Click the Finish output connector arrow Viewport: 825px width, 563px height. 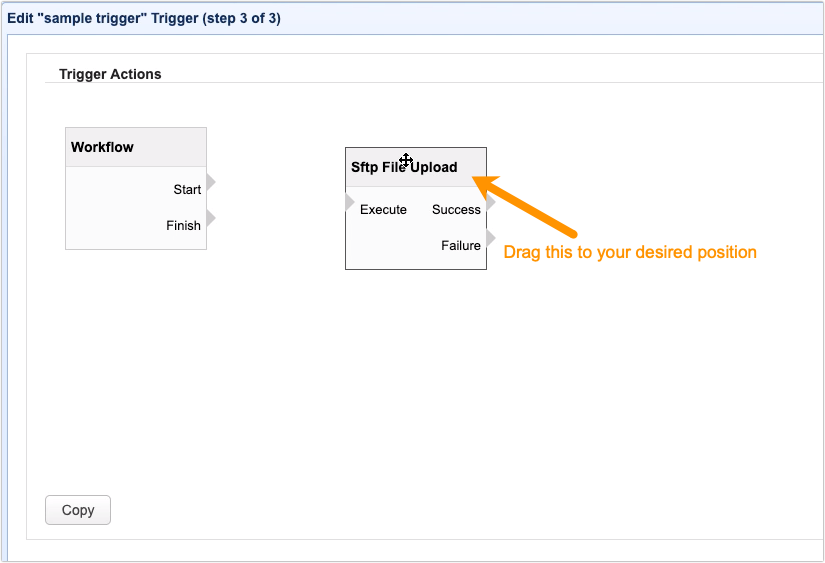[x=211, y=218]
